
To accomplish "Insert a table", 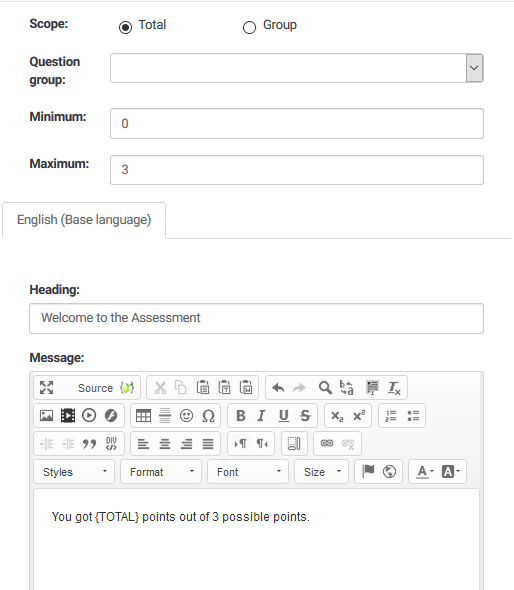I will click(143, 415).
